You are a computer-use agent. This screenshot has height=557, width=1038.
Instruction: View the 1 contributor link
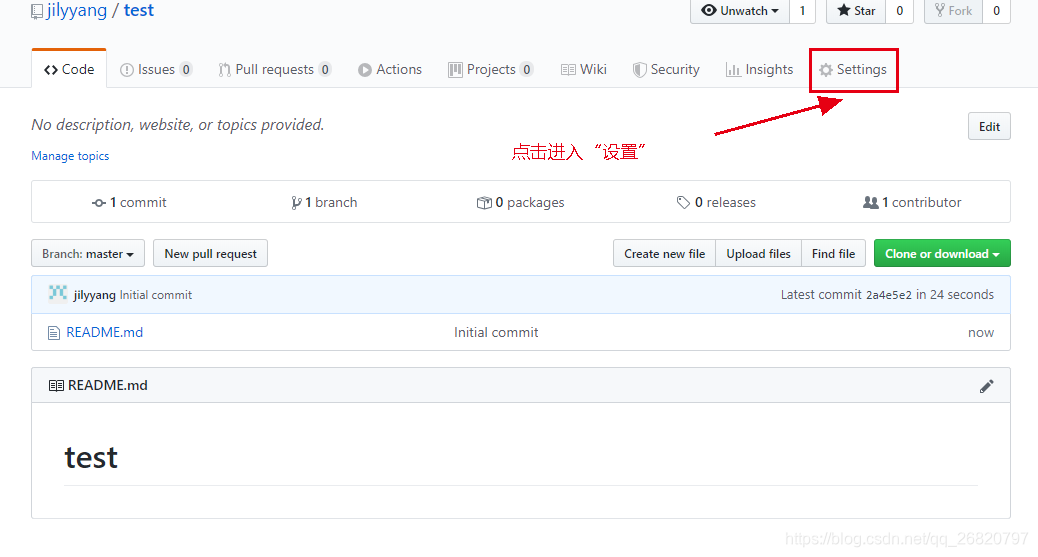click(x=912, y=203)
